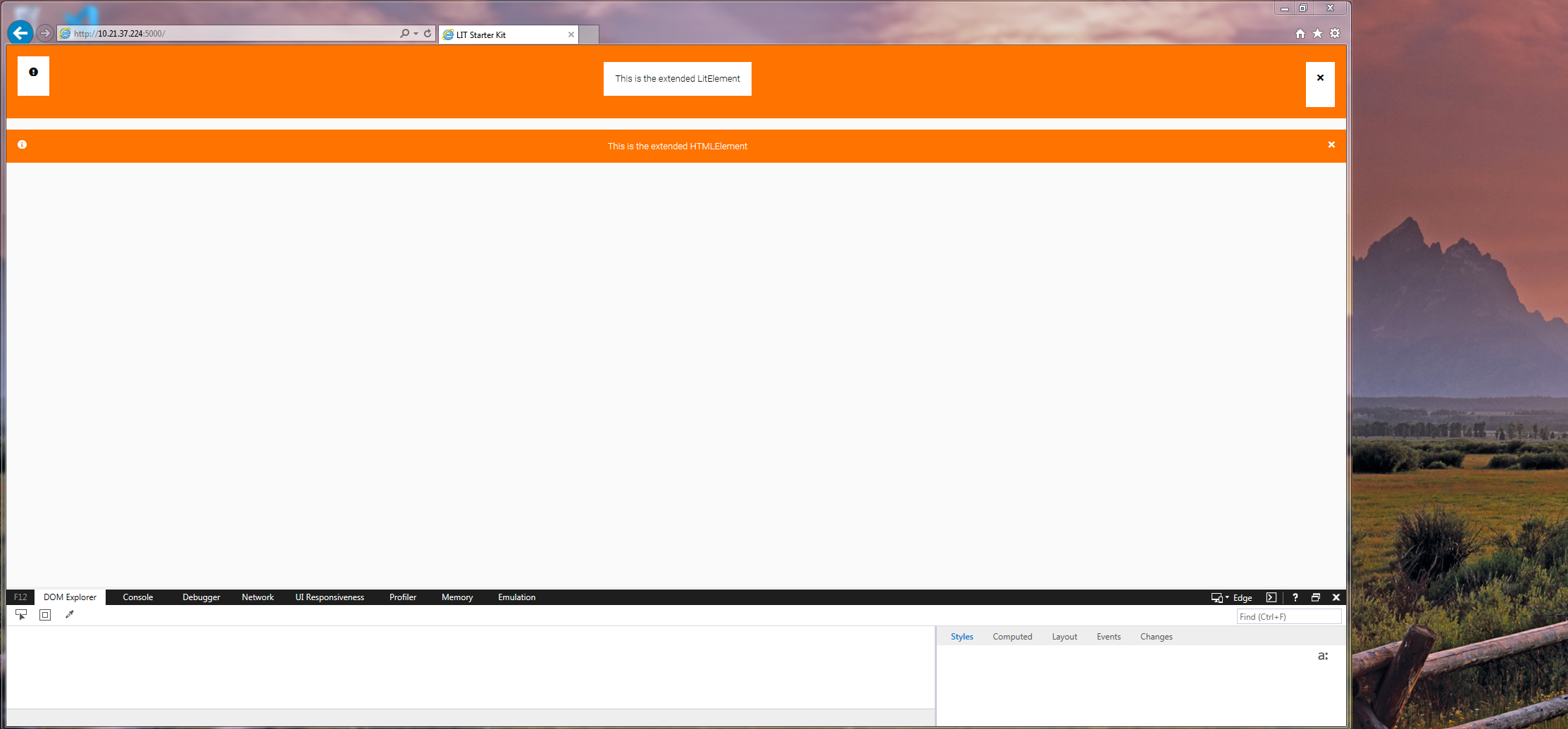Open the Computed styles tab
This screenshot has height=729, width=1568.
click(1012, 636)
